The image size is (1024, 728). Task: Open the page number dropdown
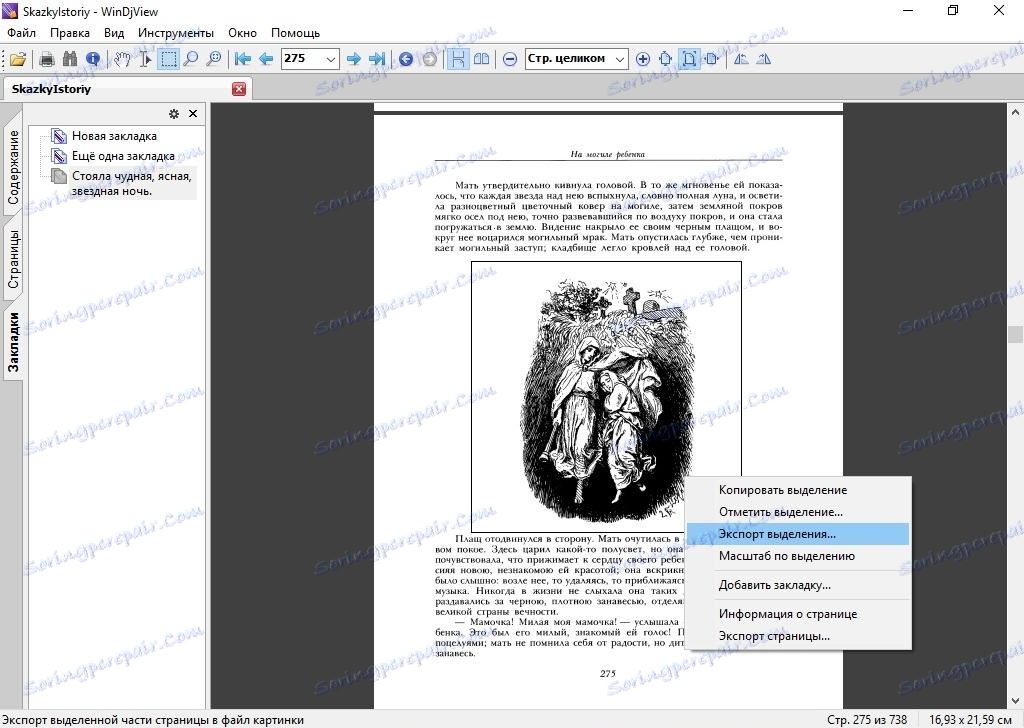tap(330, 59)
